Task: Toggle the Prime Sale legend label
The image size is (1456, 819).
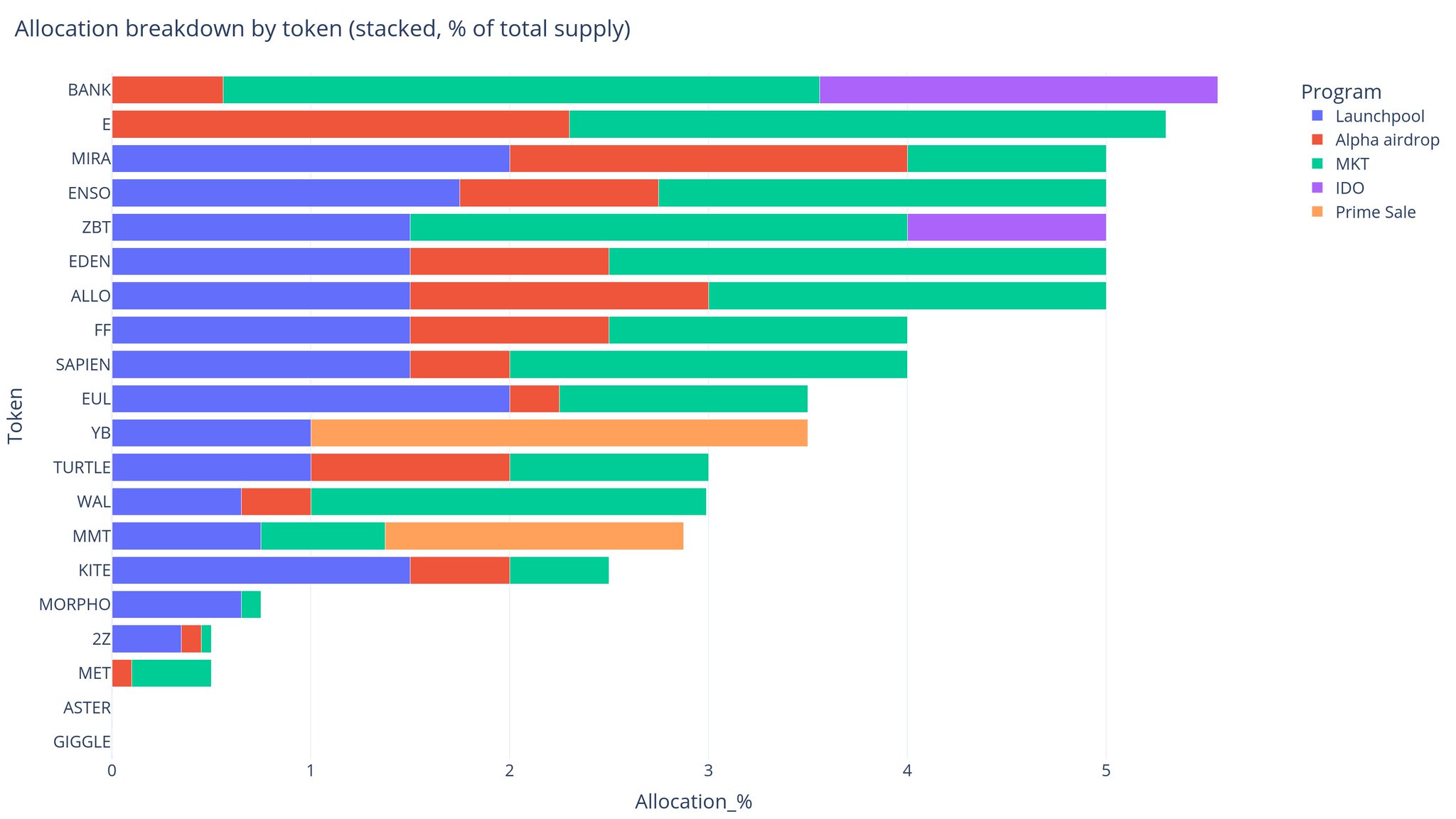Action: tap(1375, 213)
